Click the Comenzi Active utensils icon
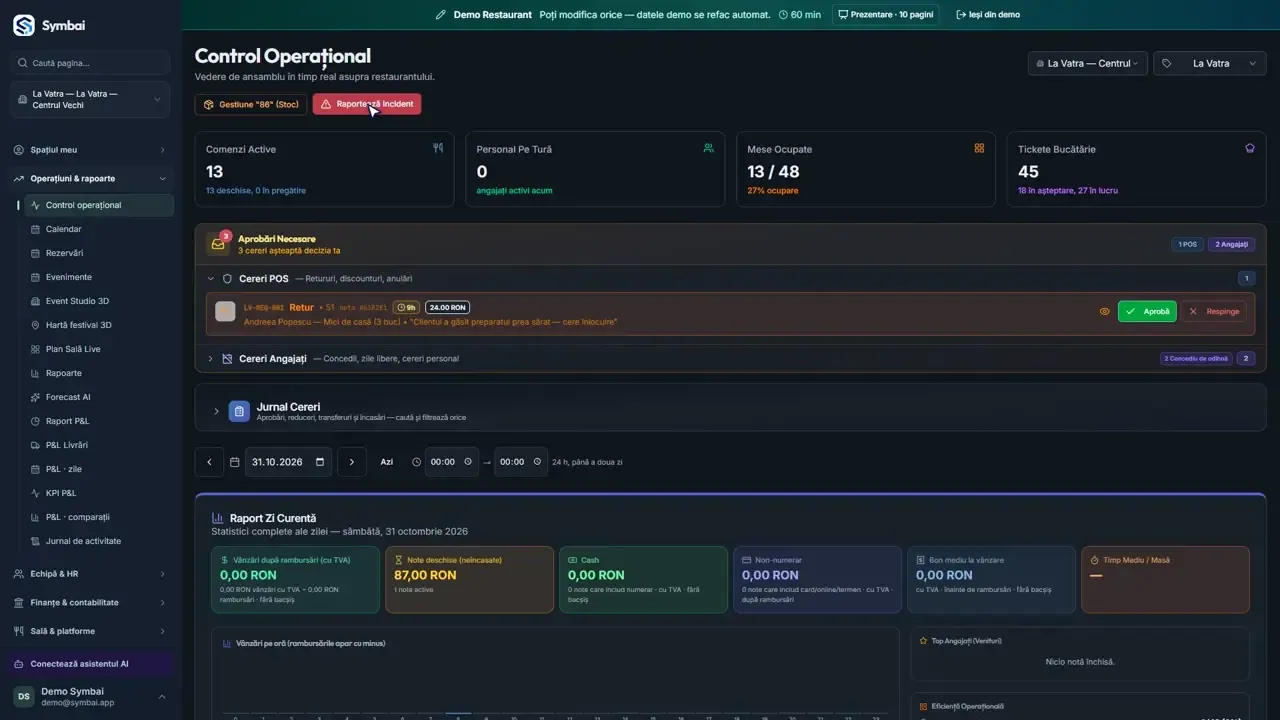 [438, 148]
